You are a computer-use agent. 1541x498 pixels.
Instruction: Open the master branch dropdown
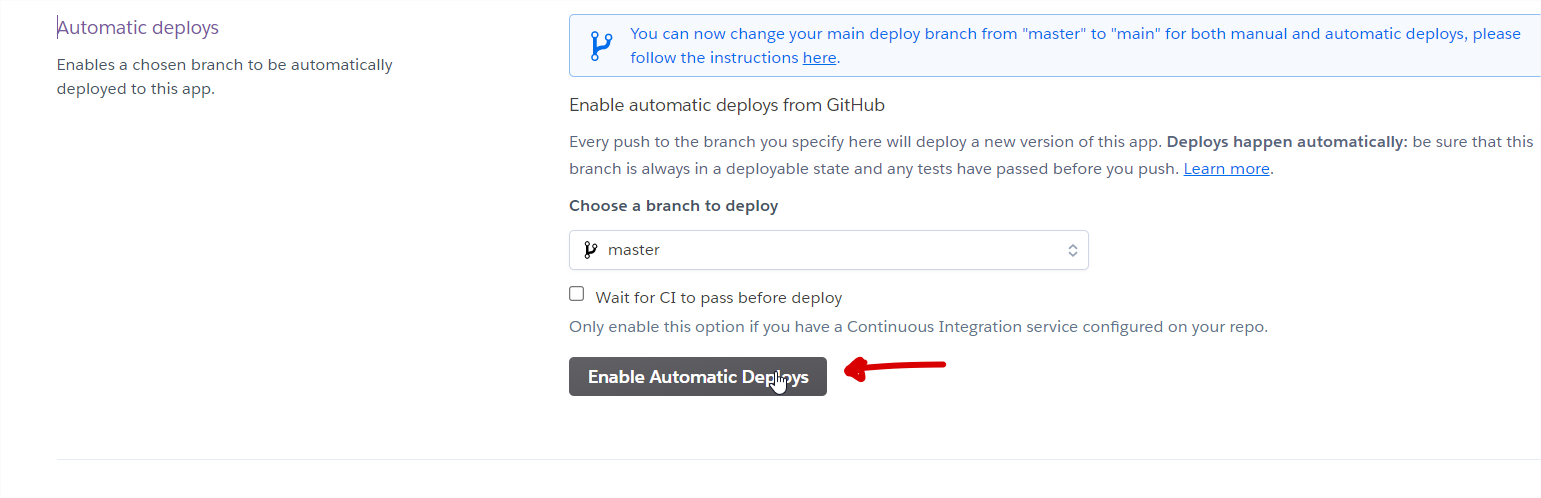pos(828,250)
